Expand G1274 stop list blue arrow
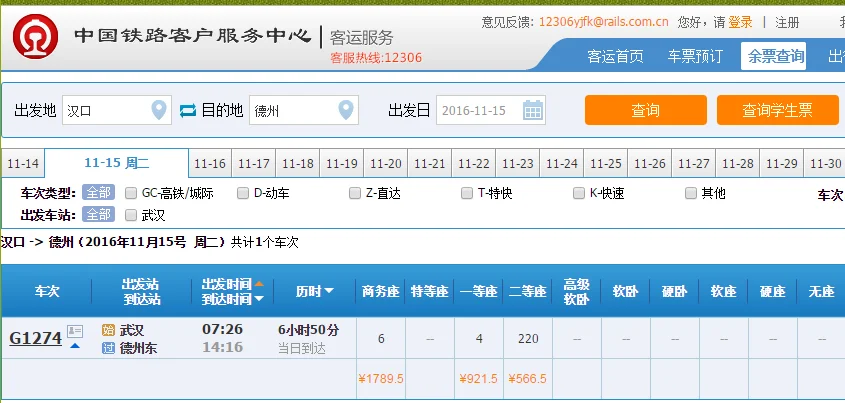Viewport: 845px width, 403px height. [x=75, y=345]
